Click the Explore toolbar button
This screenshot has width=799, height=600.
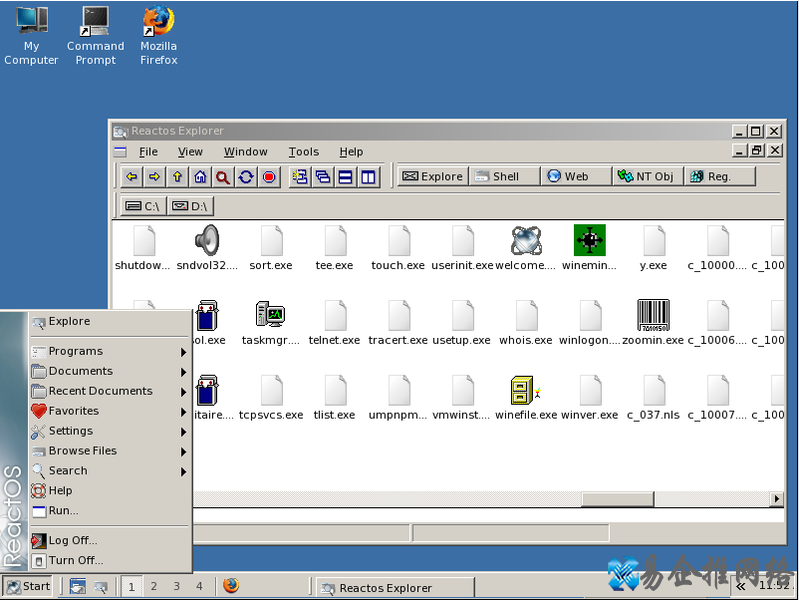click(x=432, y=176)
